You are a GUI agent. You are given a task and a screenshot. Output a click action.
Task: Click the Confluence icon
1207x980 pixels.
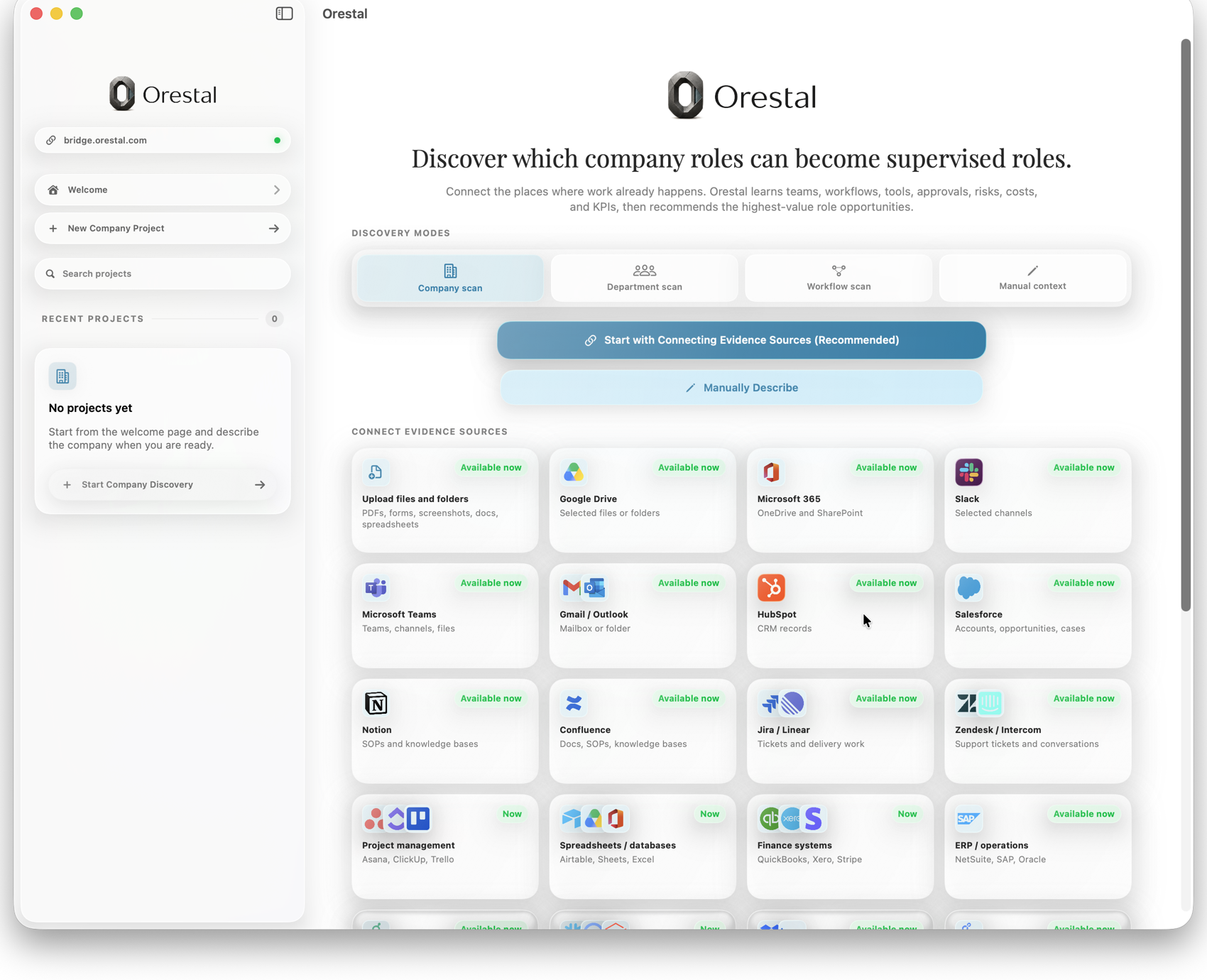tap(573, 703)
